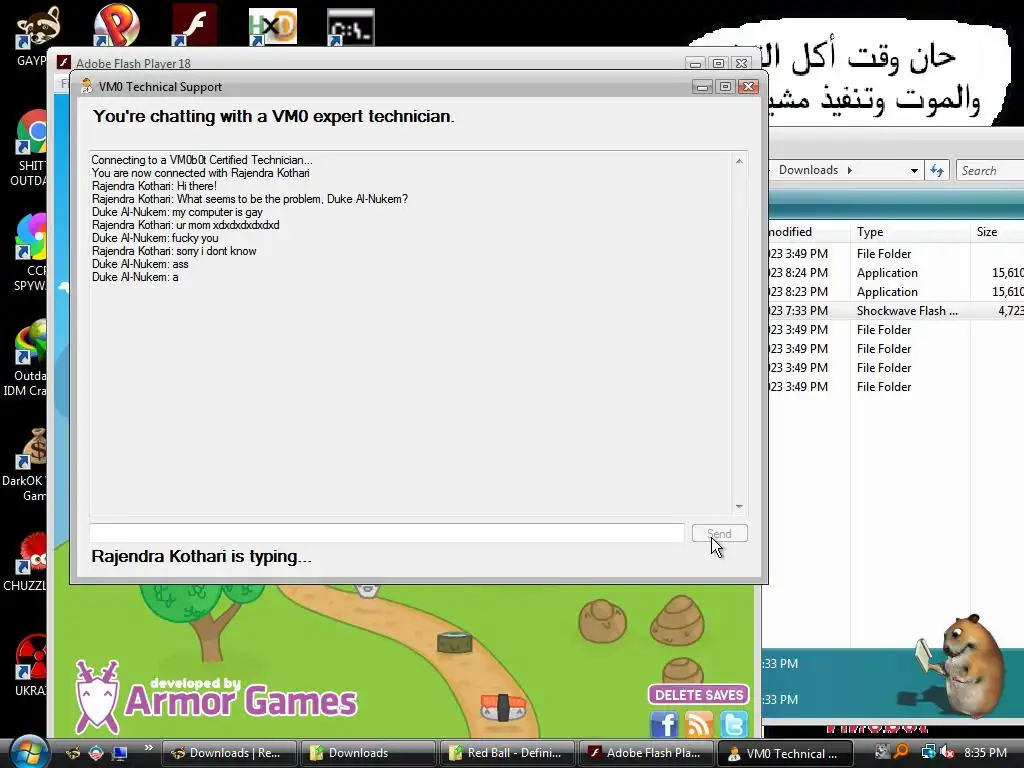Click the chat log scrollbar down arrow
Viewport: 1024px width, 768px height.
tap(739, 507)
